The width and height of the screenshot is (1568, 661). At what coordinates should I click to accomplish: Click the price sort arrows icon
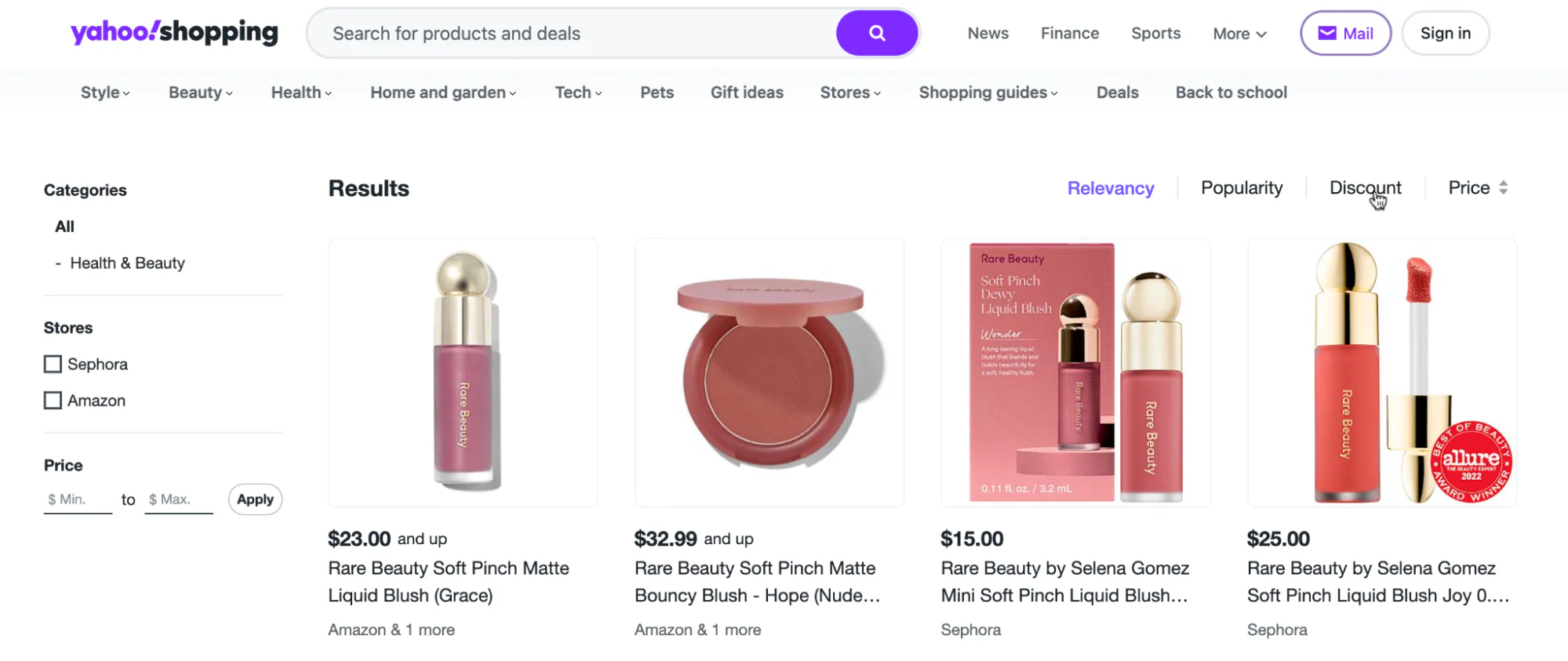pyautogui.click(x=1503, y=187)
